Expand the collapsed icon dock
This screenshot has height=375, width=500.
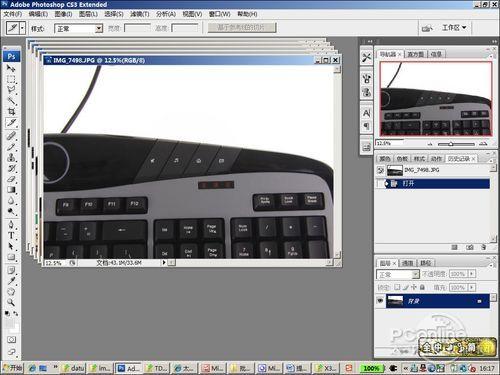click(x=370, y=41)
